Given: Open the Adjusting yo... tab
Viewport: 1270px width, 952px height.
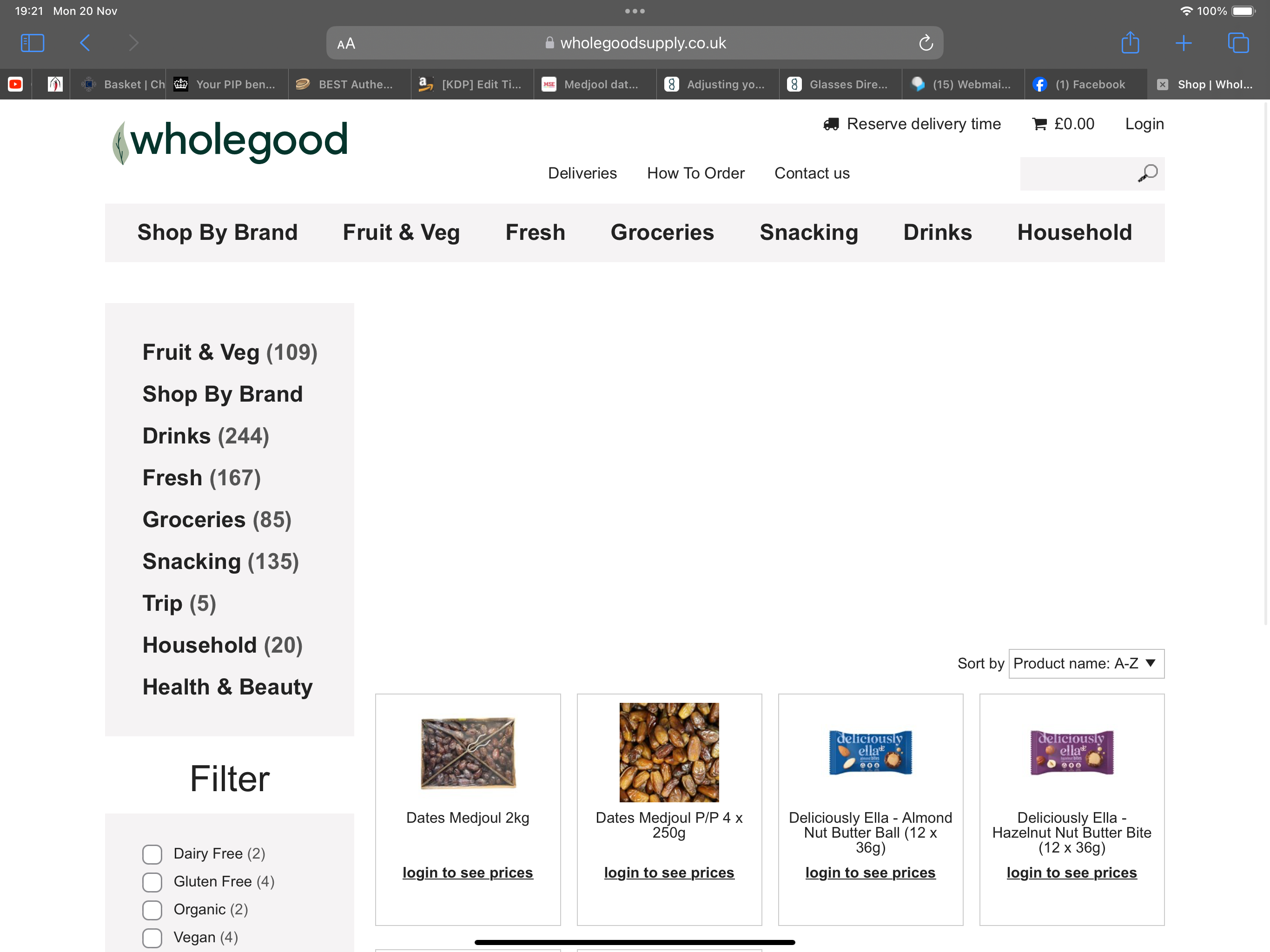Looking at the screenshot, I should (x=718, y=85).
